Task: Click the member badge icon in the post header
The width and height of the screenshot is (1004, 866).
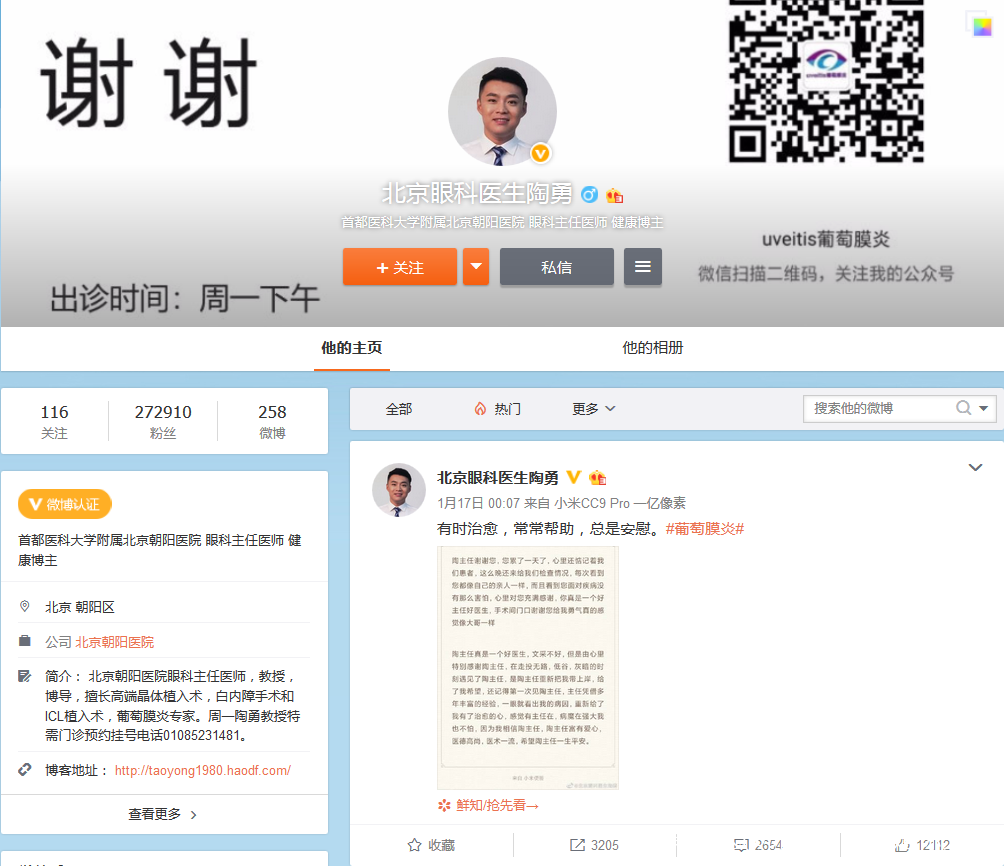Action: tap(597, 477)
